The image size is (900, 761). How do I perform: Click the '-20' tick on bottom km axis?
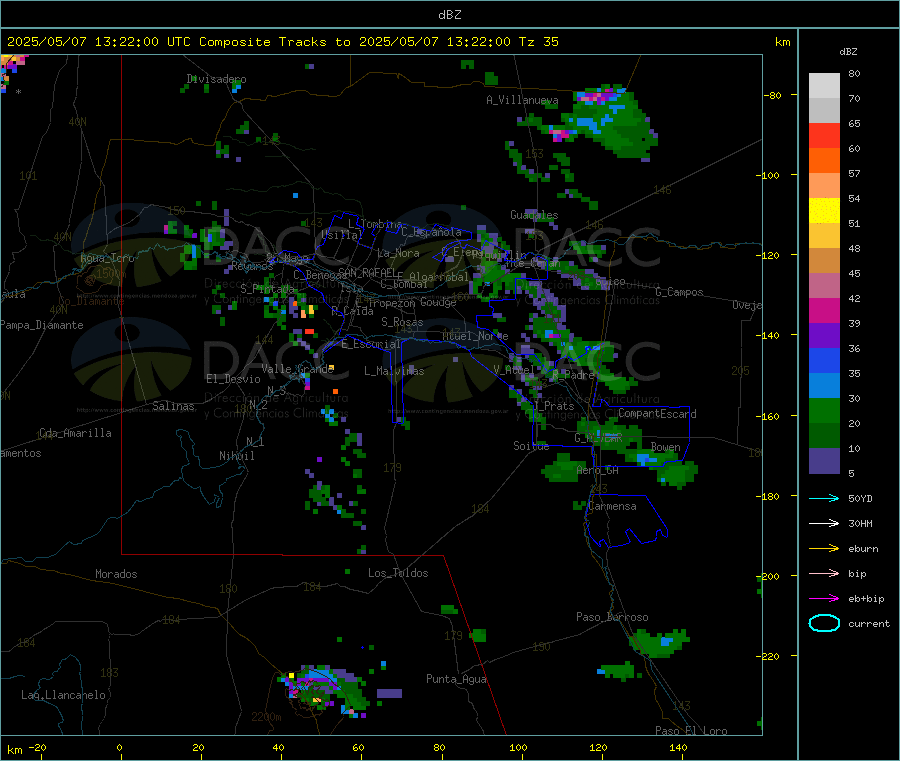click(x=37, y=747)
